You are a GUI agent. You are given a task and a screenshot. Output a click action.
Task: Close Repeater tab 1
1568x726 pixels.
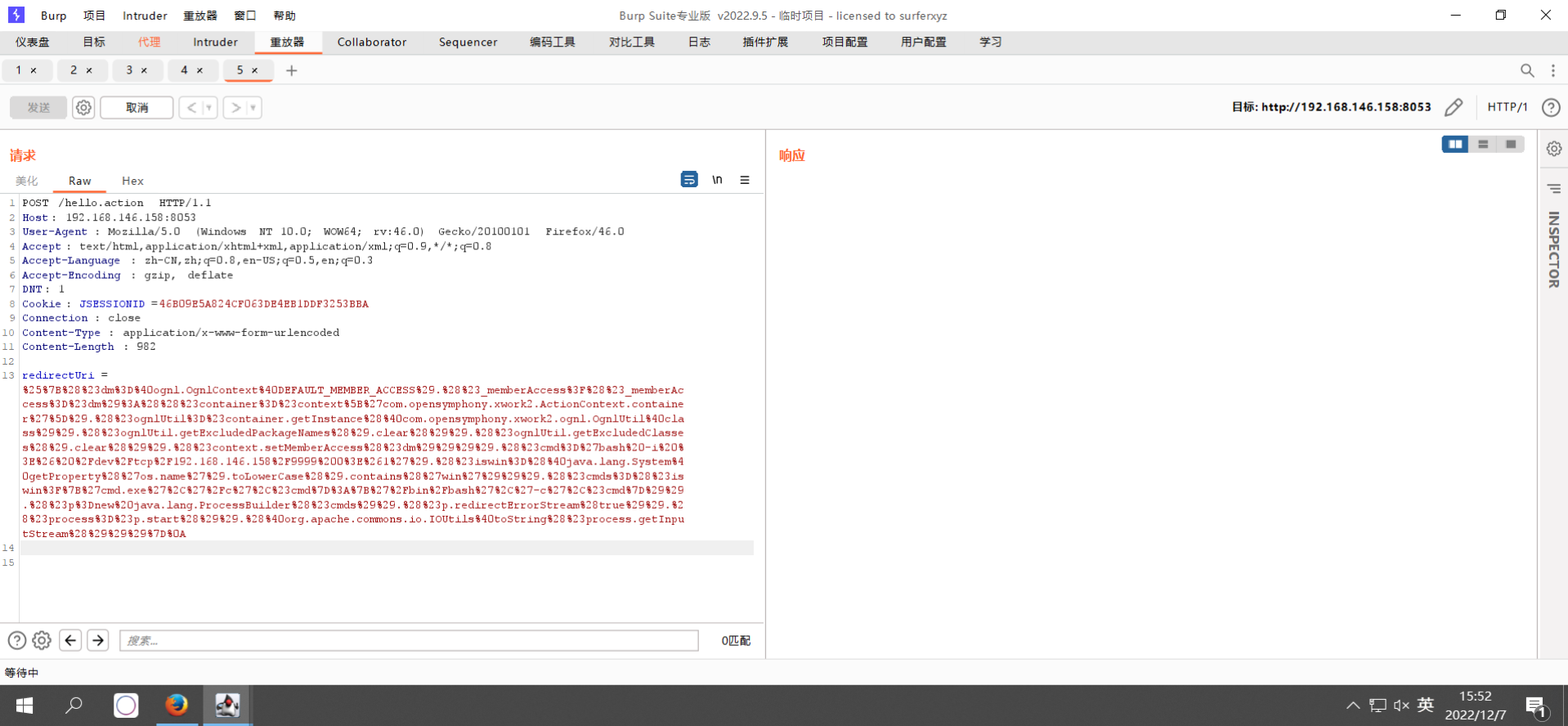(34, 70)
